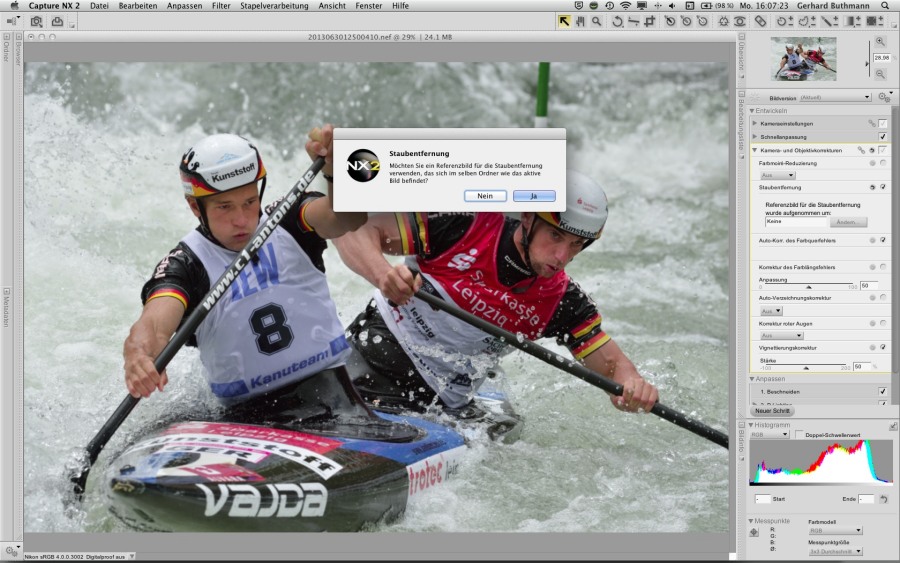This screenshot has height=563, width=900.
Task: Select the Straighten tool
Action: tap(633, 22)
